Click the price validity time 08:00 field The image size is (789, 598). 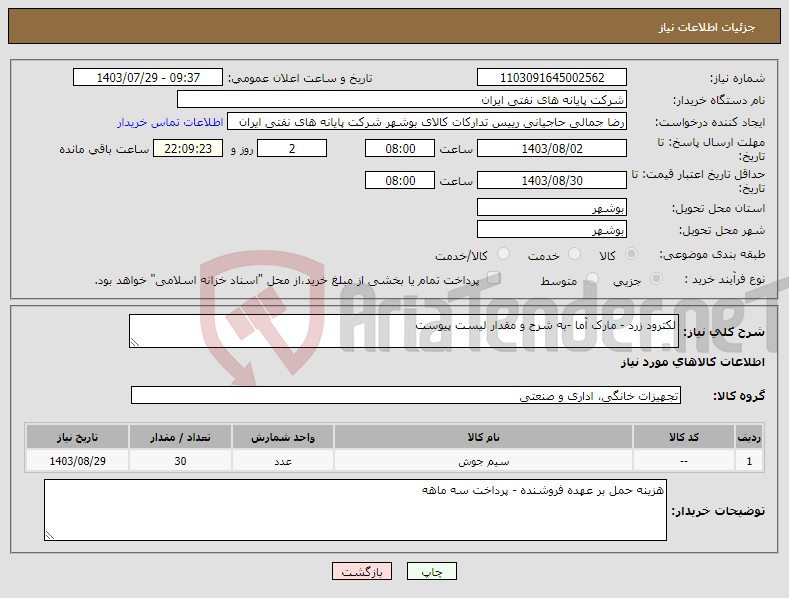click(400, 180)
